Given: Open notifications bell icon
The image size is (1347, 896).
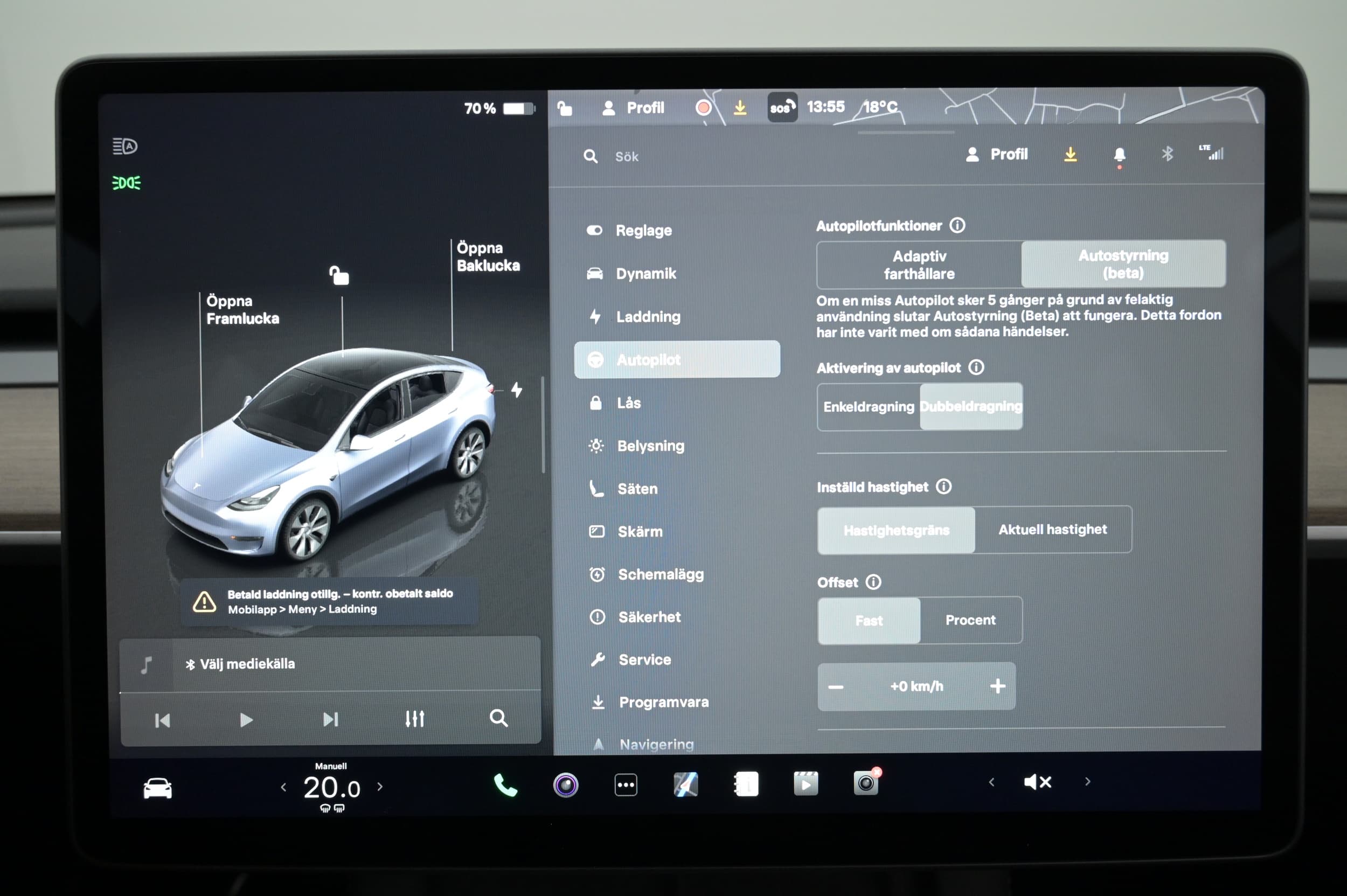Looking at the screenshot, I should point(1120,154).
